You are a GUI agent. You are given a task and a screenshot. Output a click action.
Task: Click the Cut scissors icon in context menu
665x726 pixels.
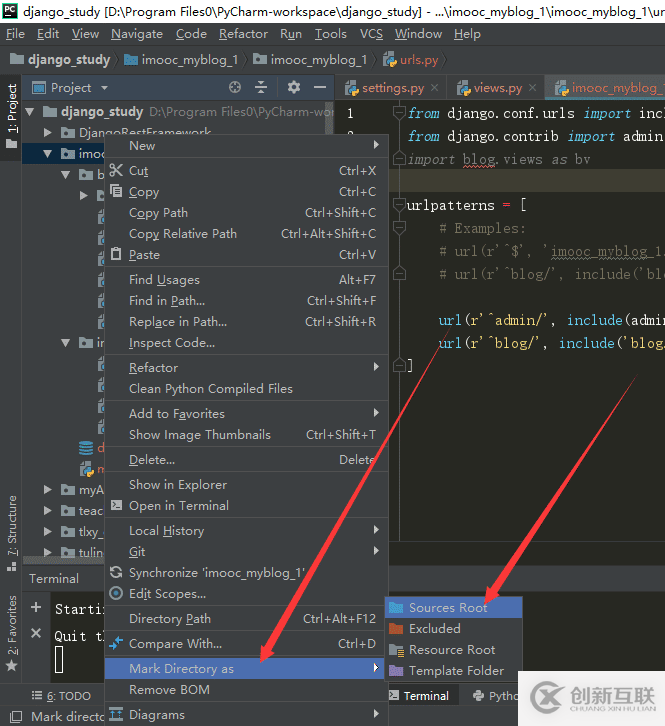pyautogui.click(x=116, y=171)
